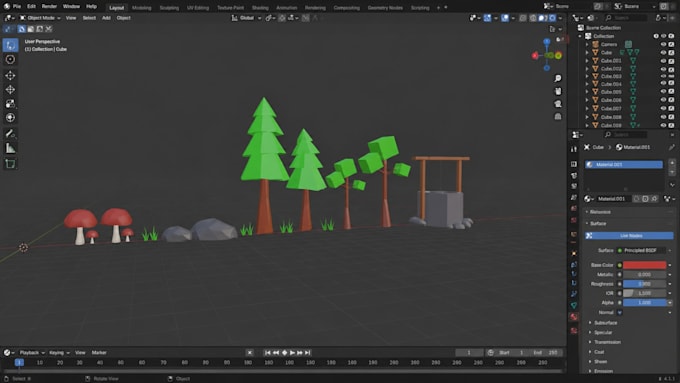The height and width of the screenshot is (383, 680).
Task: Hide Cube.007 with its eye icon
Action: coord(663,108)
